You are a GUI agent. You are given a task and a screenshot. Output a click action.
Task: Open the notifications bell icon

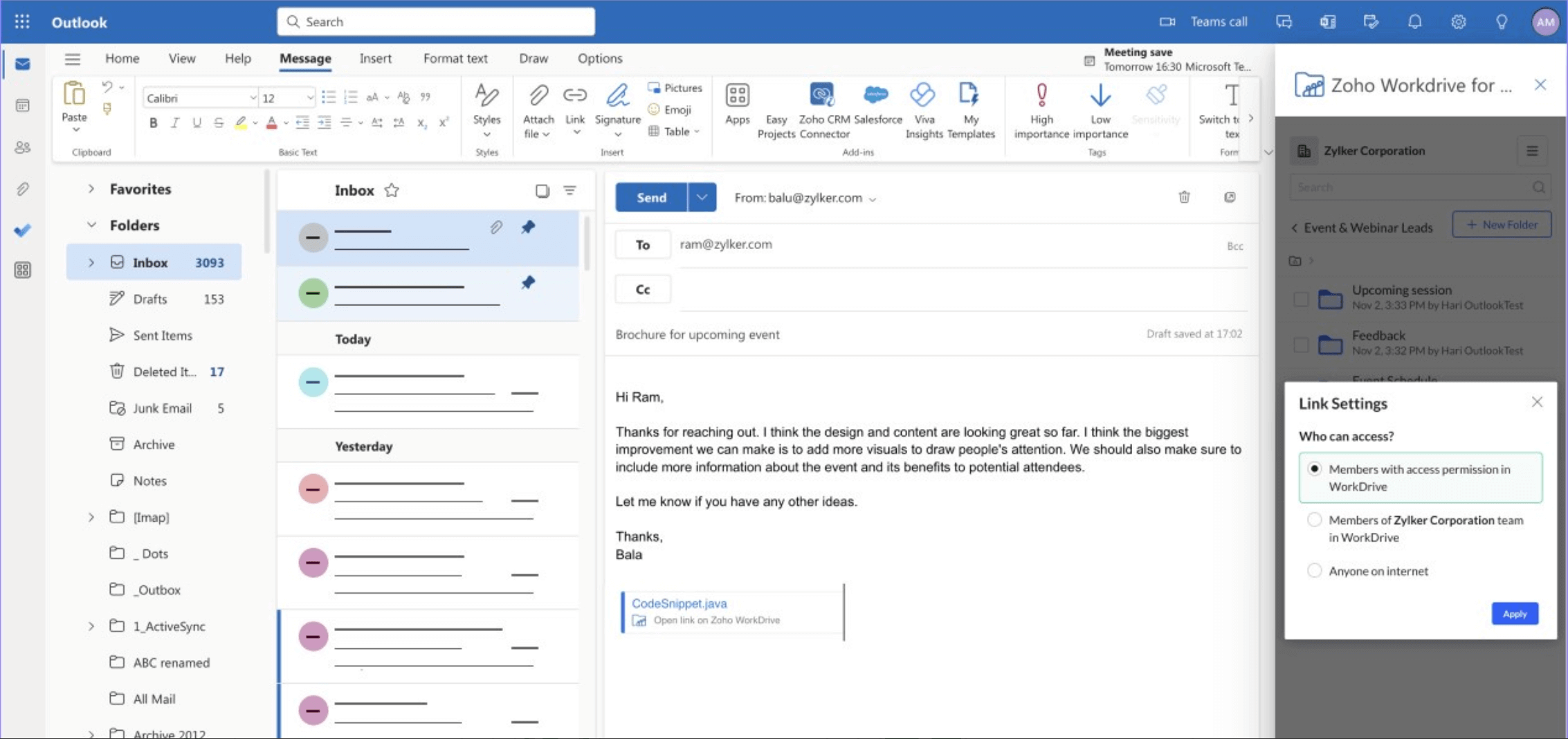pos(1414,22)
